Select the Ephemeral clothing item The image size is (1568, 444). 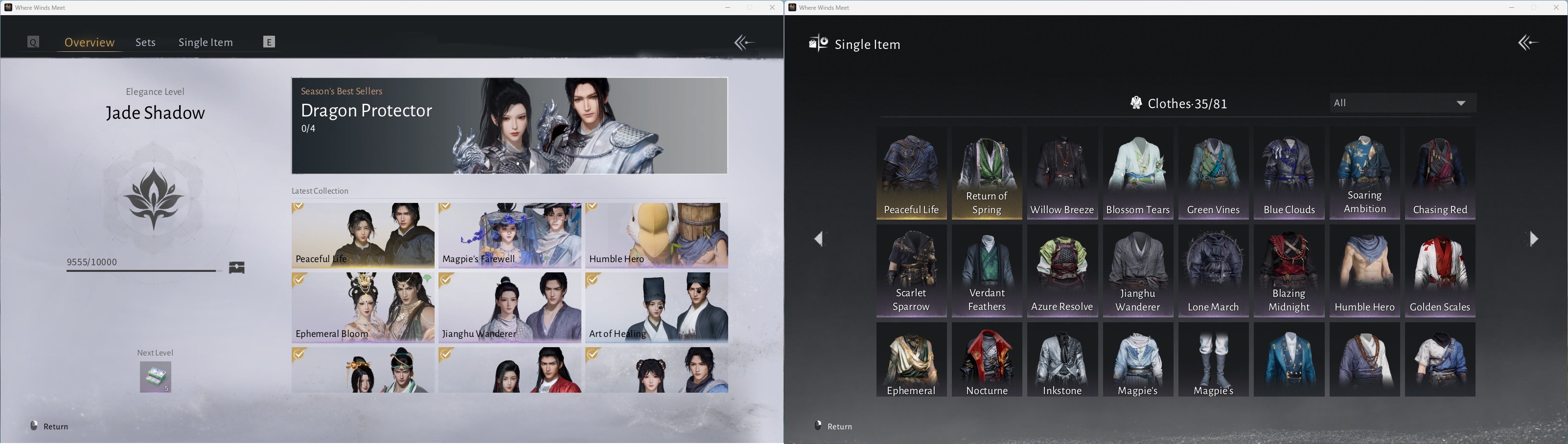tap(911, 359)
